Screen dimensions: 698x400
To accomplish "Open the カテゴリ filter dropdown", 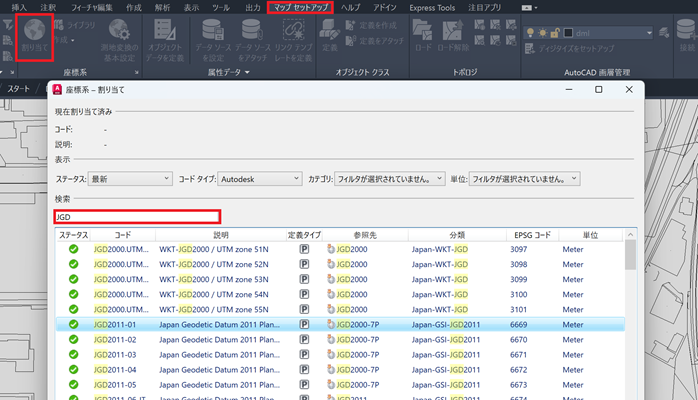I will click(390, 179).
